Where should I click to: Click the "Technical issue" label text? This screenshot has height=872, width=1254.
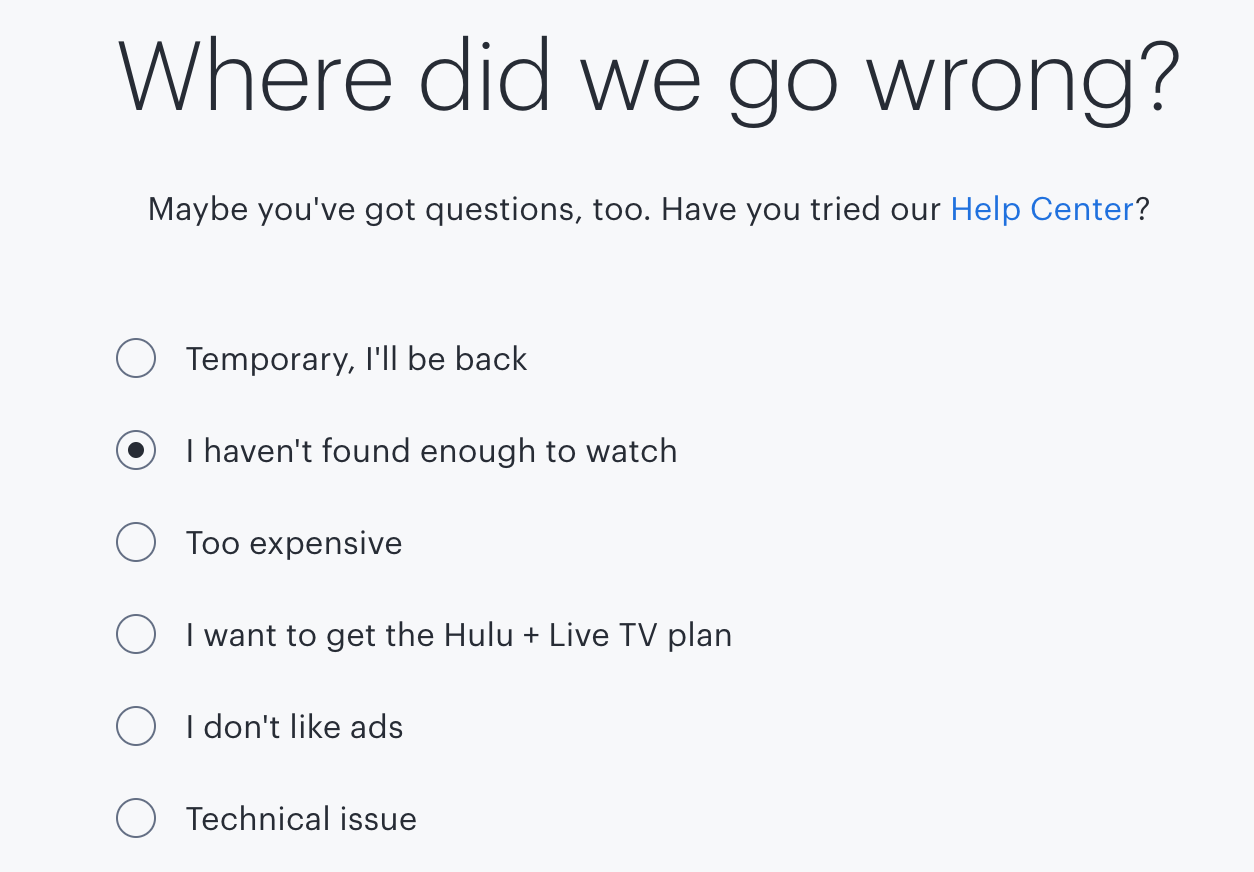point(301,819)
